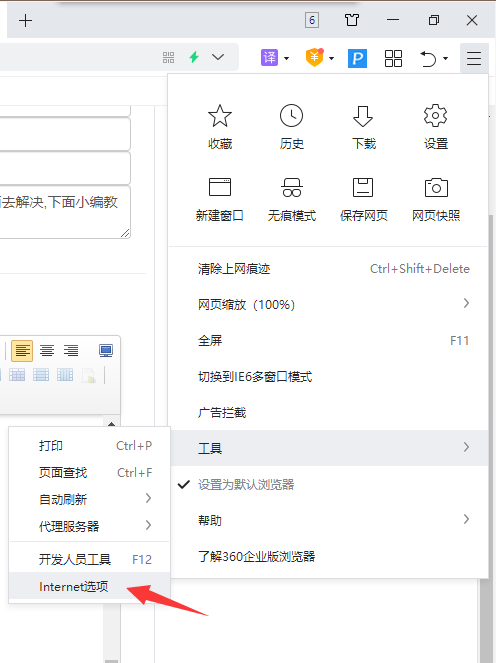The width and height of the screenshot is (496, 663).
Task: Expand the 网页缩放 (100%) submenu
Action: (328, 304)
